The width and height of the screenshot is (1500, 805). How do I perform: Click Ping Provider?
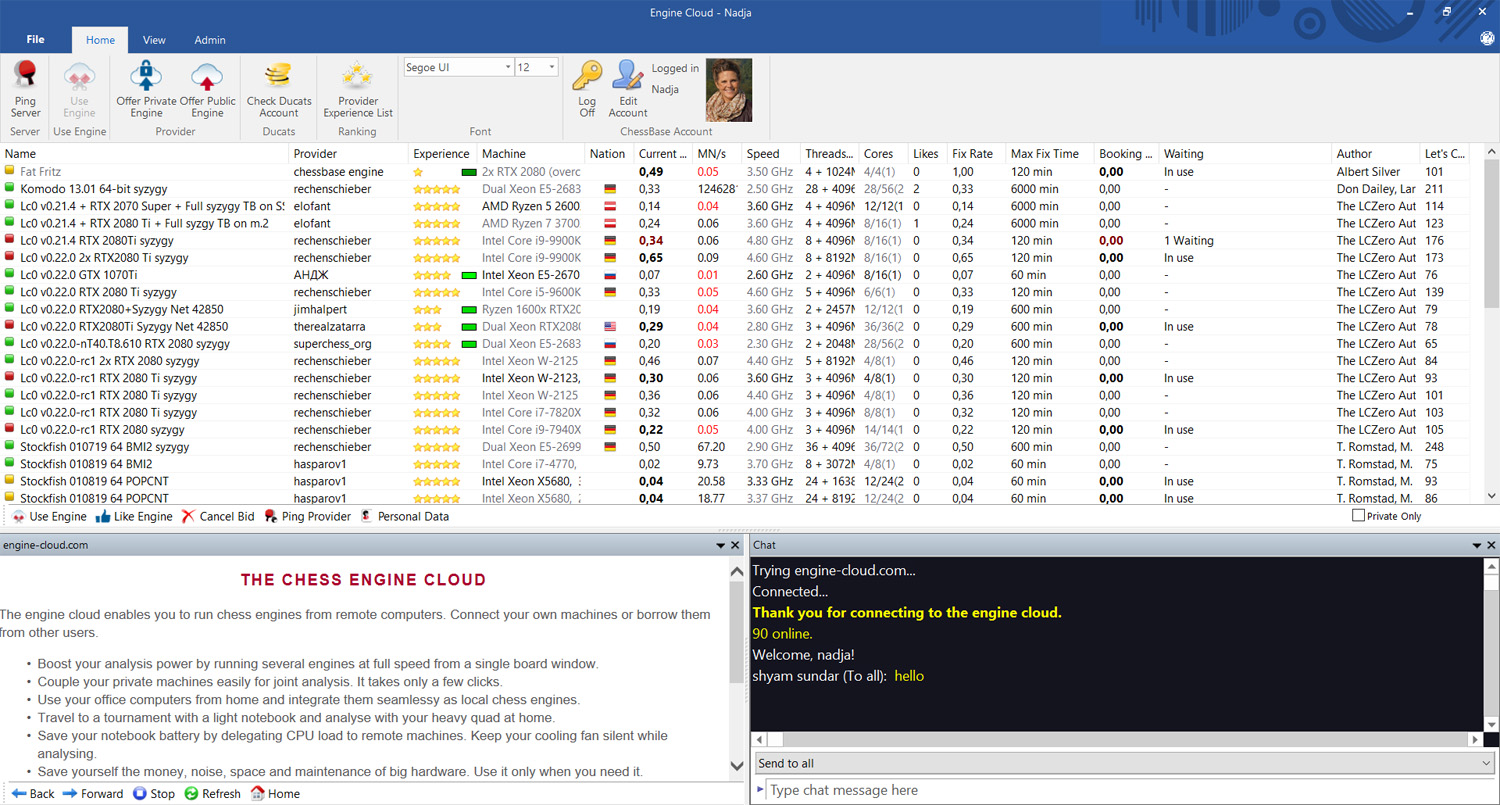pyautogui.click(x=307, y=517)
